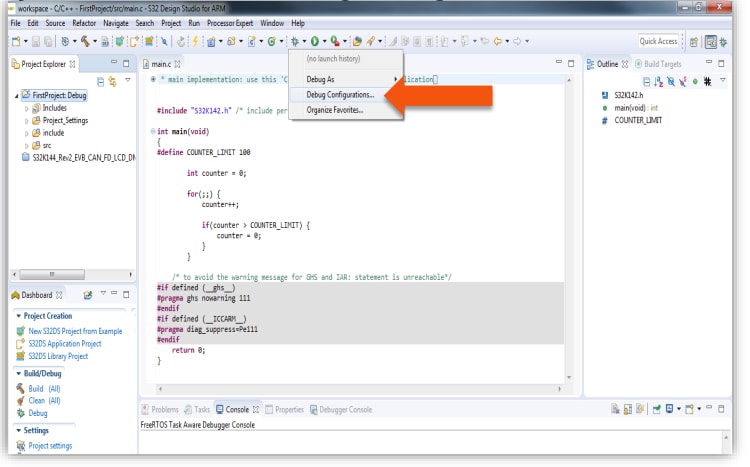Open the Project Explorer view menu dropdown
The width and height of the screenshot is (750, 467).
127,81
